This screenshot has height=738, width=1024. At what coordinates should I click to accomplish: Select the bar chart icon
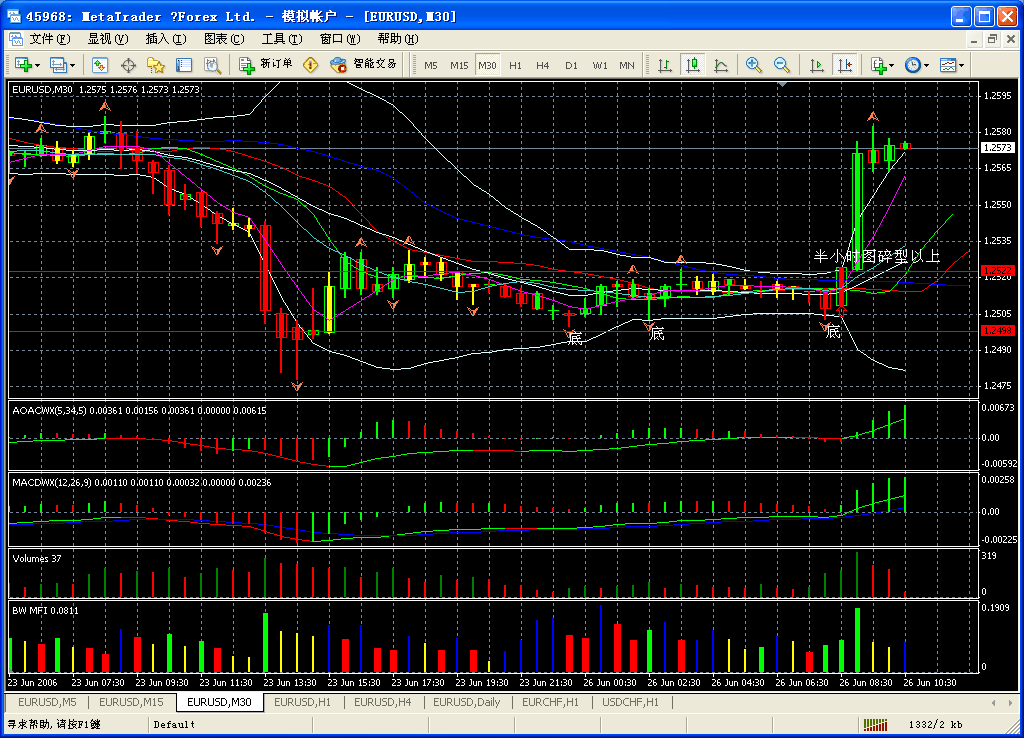pyautogui.click(x=665, y=65)
